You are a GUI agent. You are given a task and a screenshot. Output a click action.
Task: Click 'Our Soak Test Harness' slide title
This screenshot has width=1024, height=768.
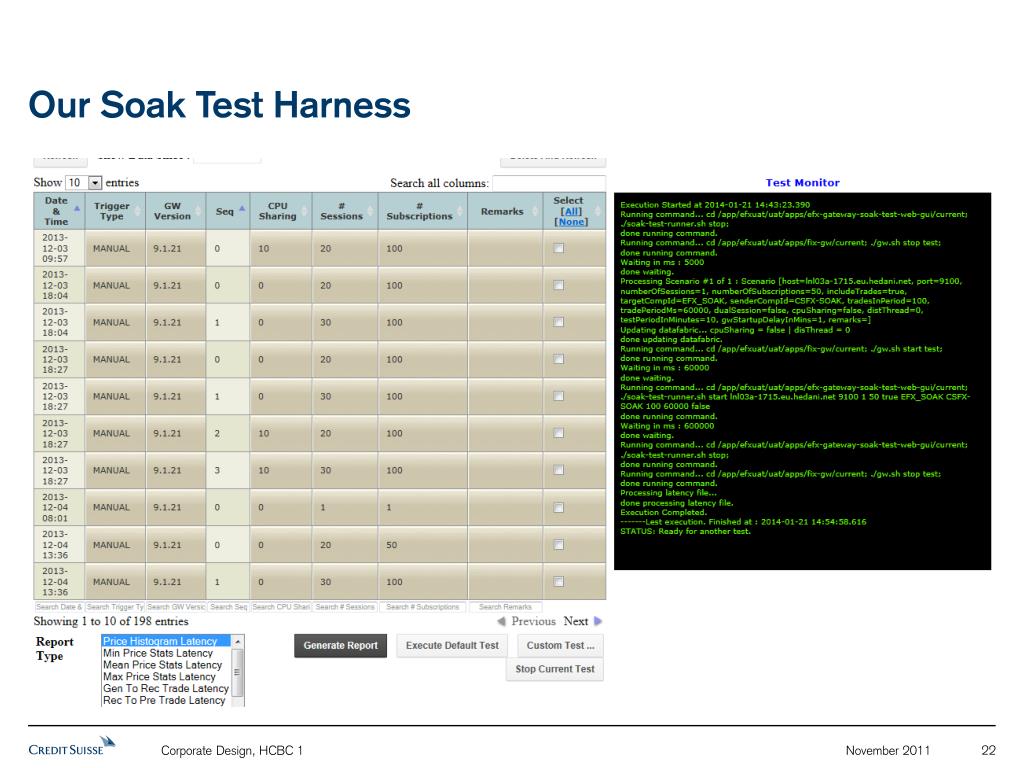[x=219, y=105]
